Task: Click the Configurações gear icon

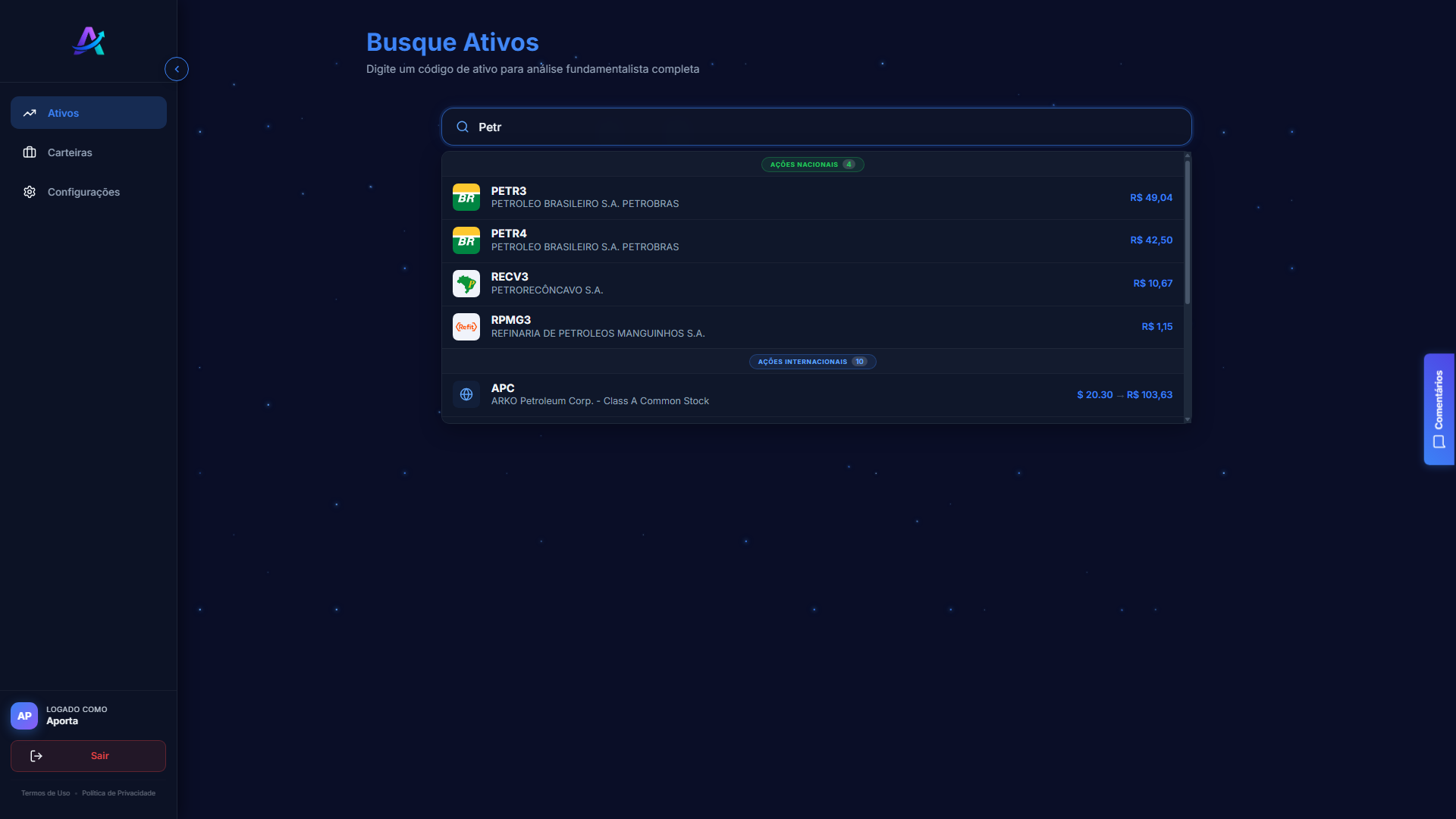Action: [30, 192]
